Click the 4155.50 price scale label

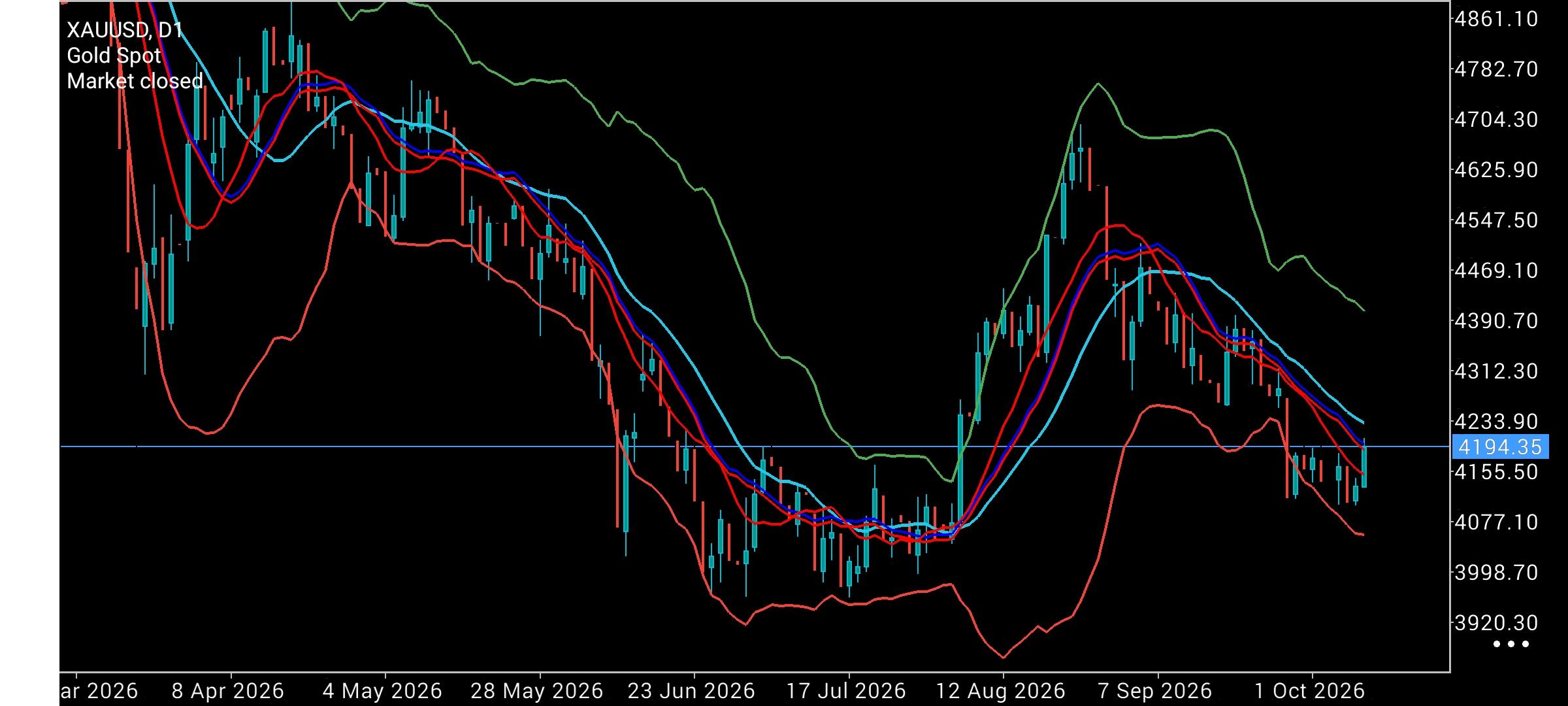[x=1496, y=472]
